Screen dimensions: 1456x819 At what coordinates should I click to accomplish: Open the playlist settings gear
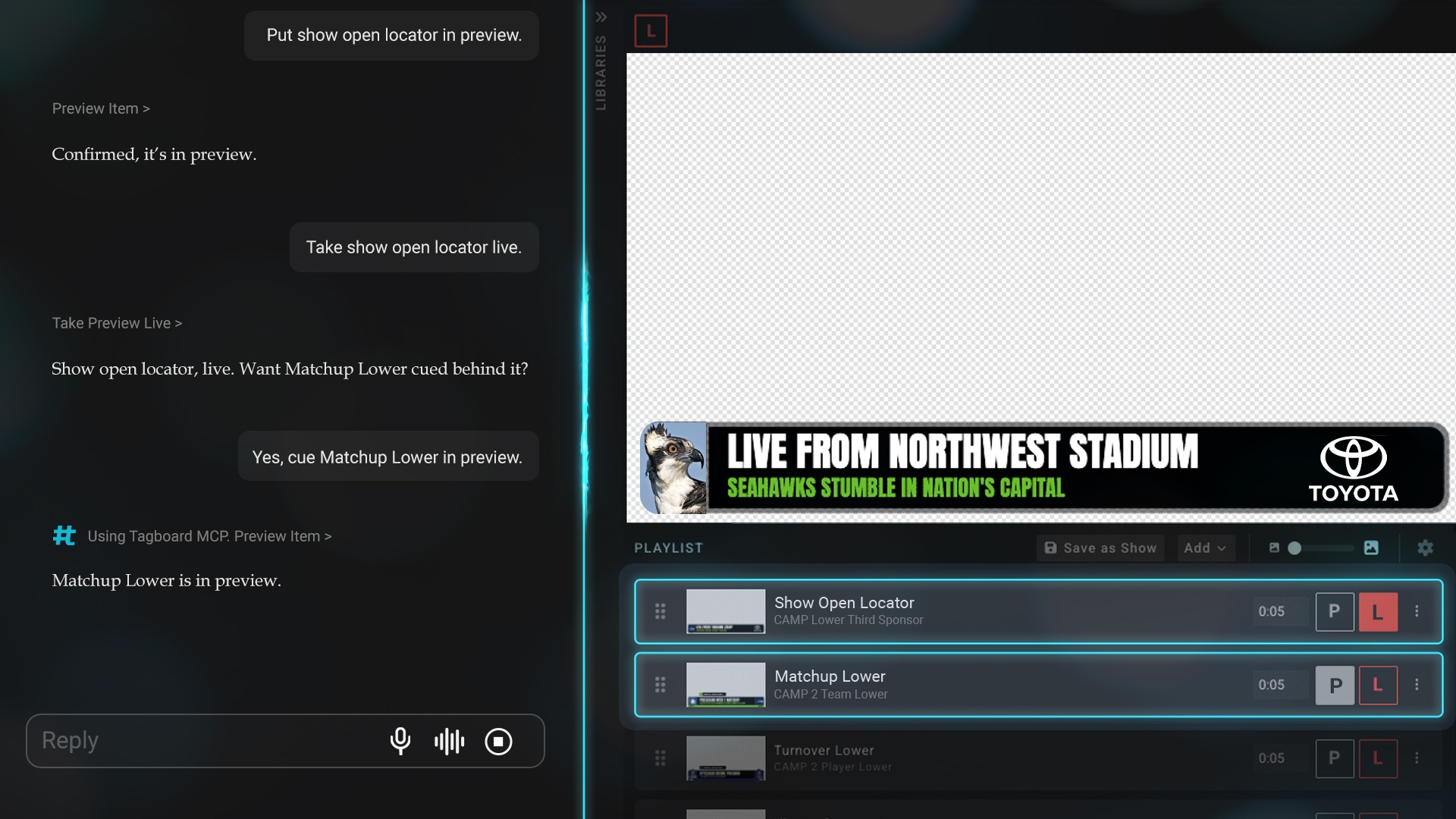coord(1425,548)
